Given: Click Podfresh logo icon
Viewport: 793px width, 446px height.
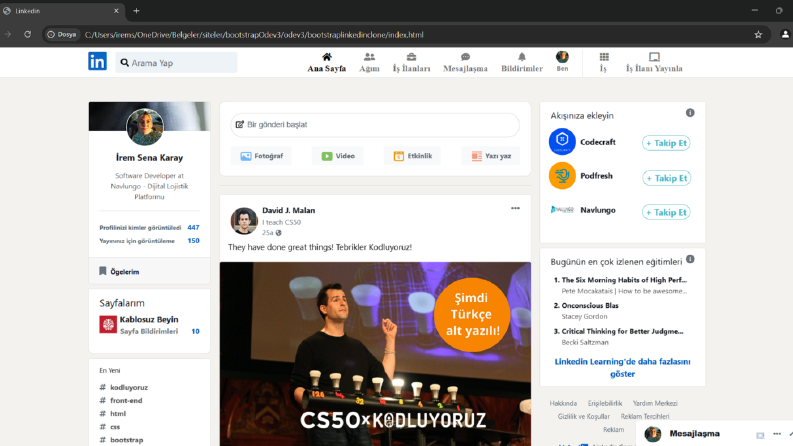Looking at the screenshot, I should click(x=562, y=175).
